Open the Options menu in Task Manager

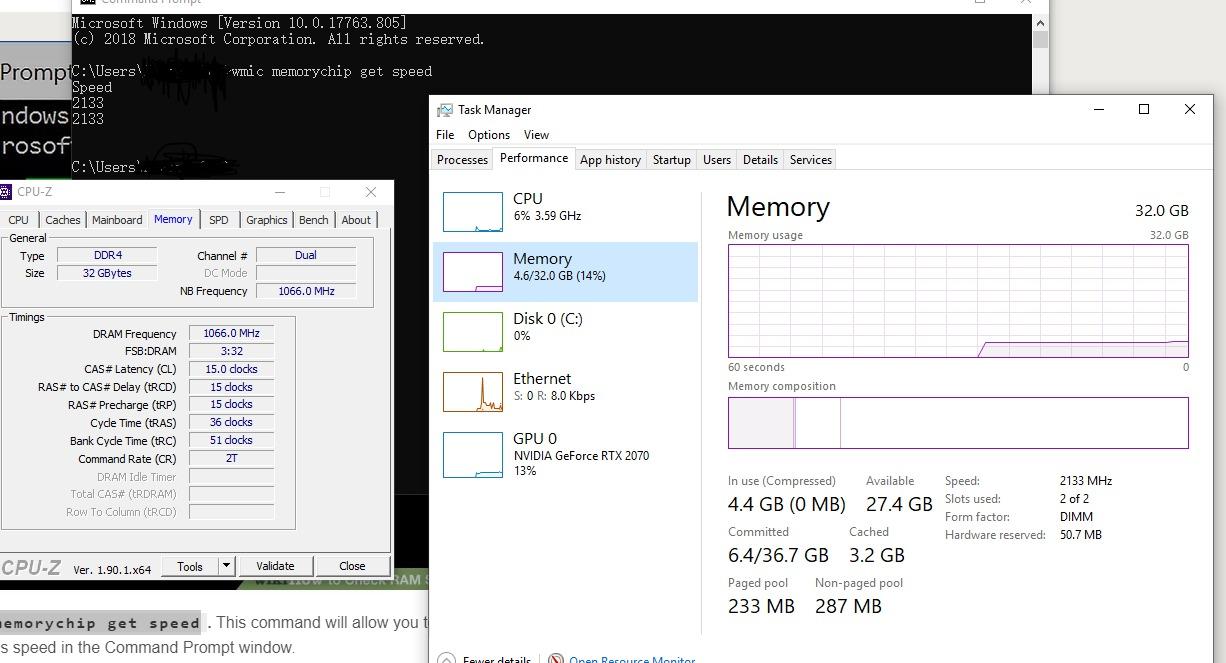coord(489,135)
